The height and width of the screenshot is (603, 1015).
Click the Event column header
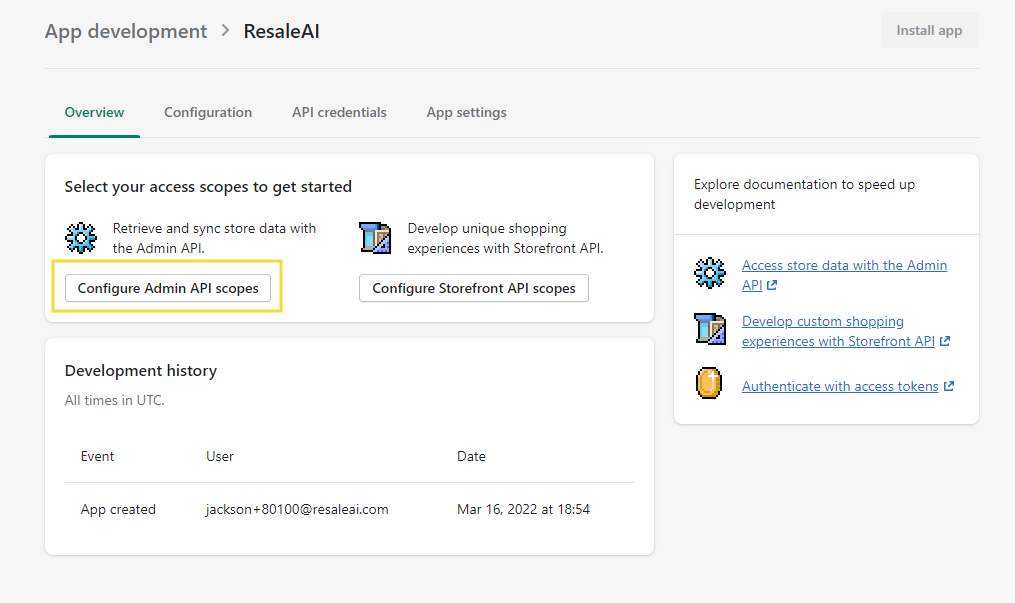(97, 456)
